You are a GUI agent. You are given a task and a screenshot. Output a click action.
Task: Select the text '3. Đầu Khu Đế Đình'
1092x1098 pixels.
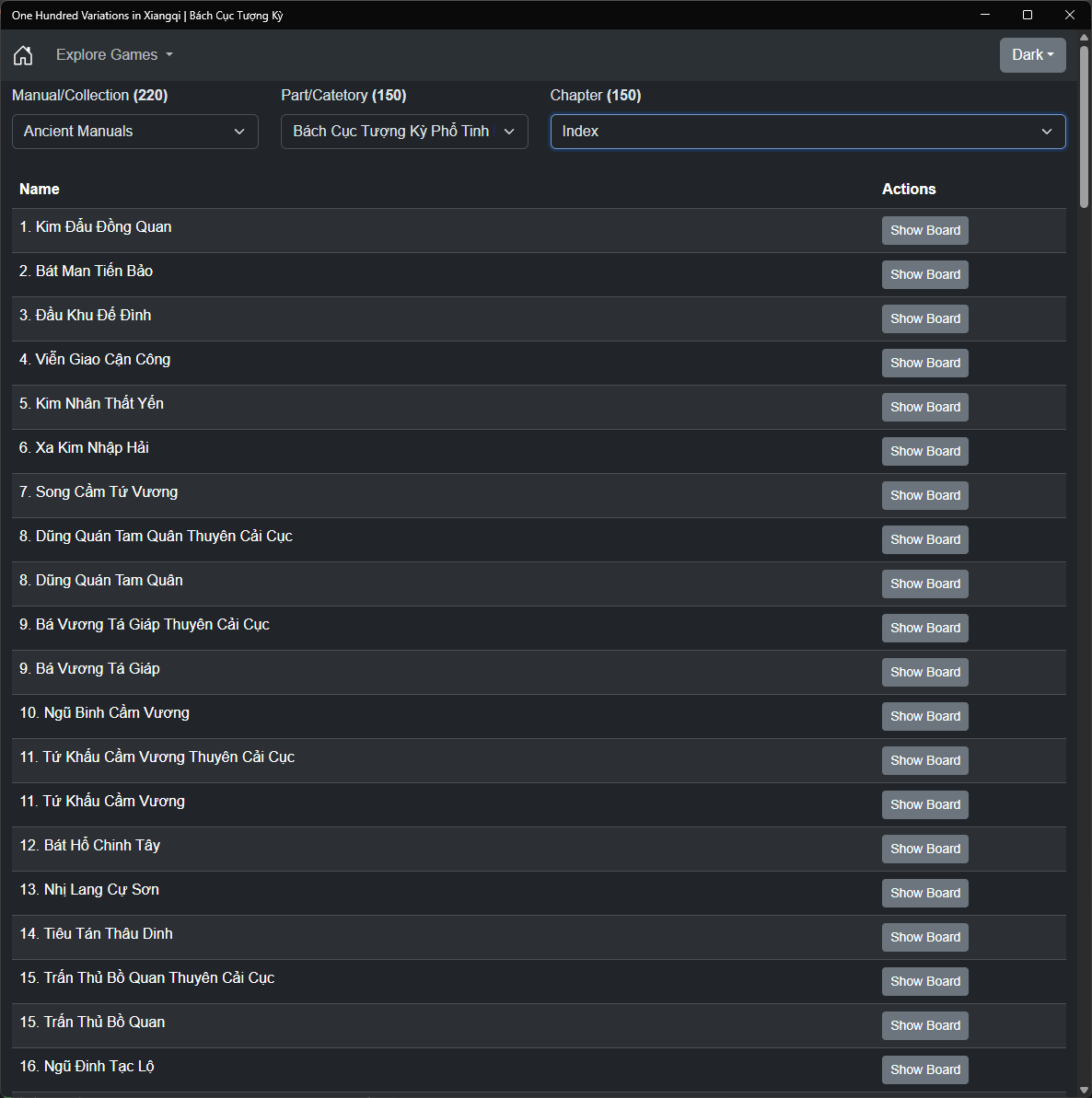86,315
